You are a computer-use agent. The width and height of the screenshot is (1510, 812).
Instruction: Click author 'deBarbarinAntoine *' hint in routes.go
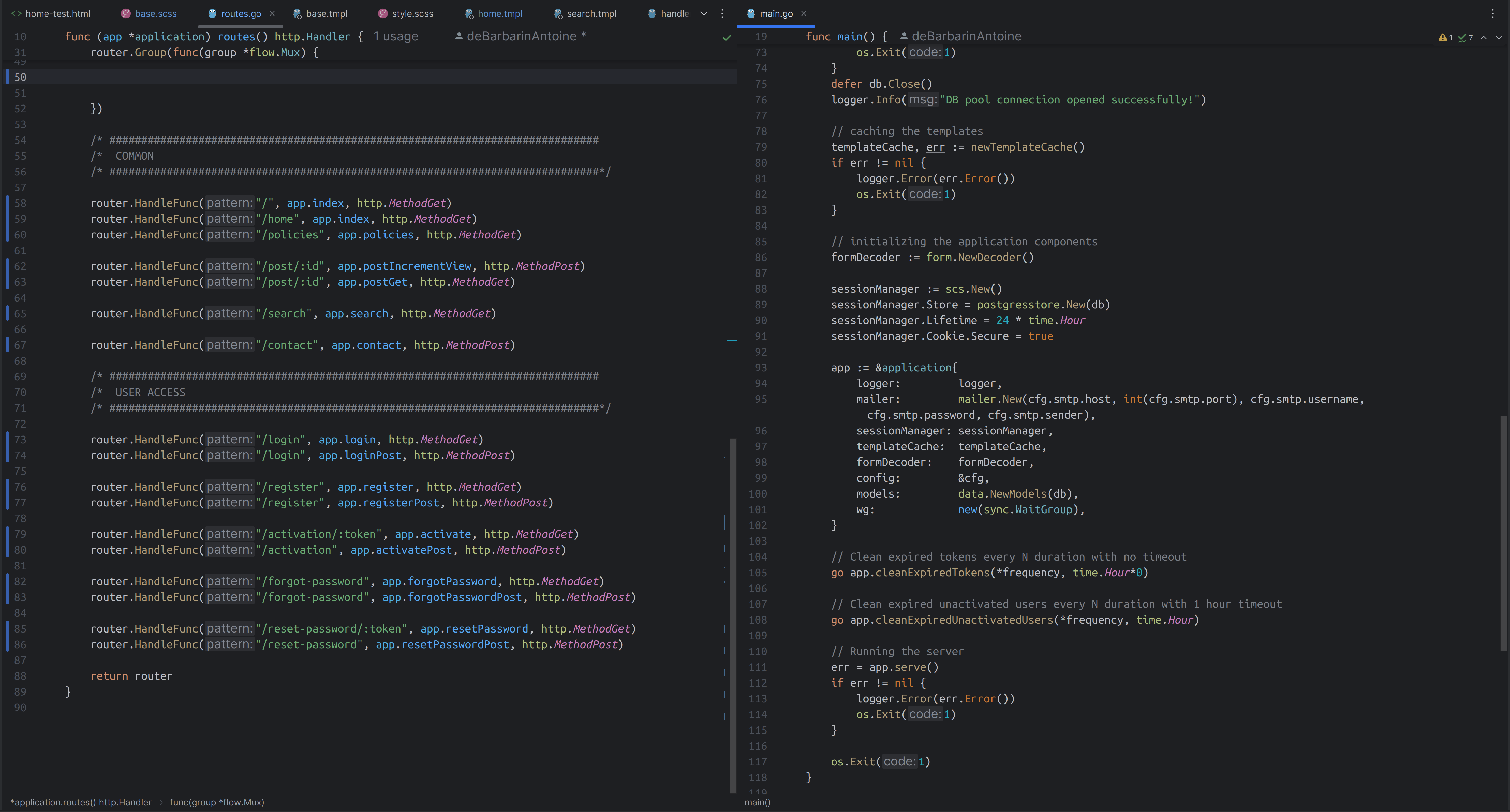[x=526, y=36]
